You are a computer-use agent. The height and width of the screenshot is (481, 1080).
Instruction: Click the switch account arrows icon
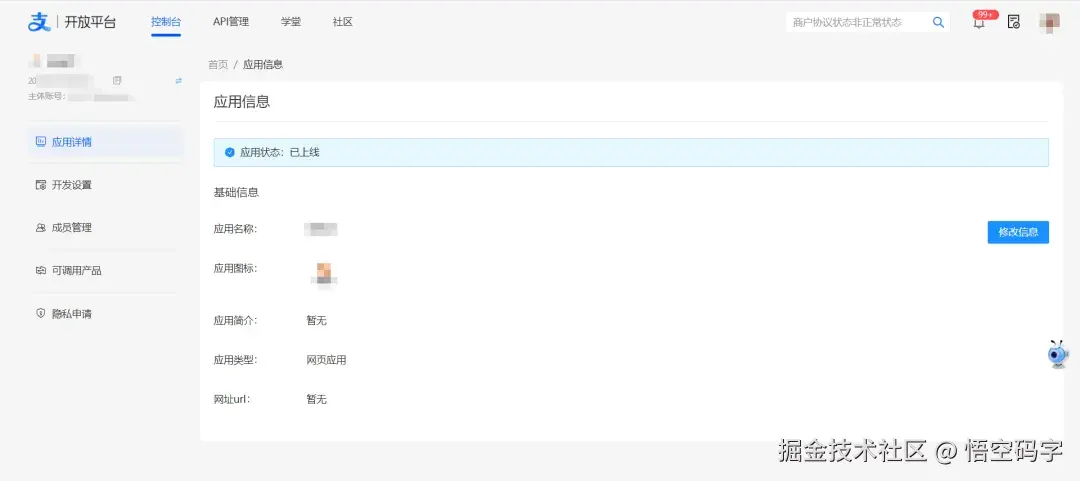[x=178, y=81]
